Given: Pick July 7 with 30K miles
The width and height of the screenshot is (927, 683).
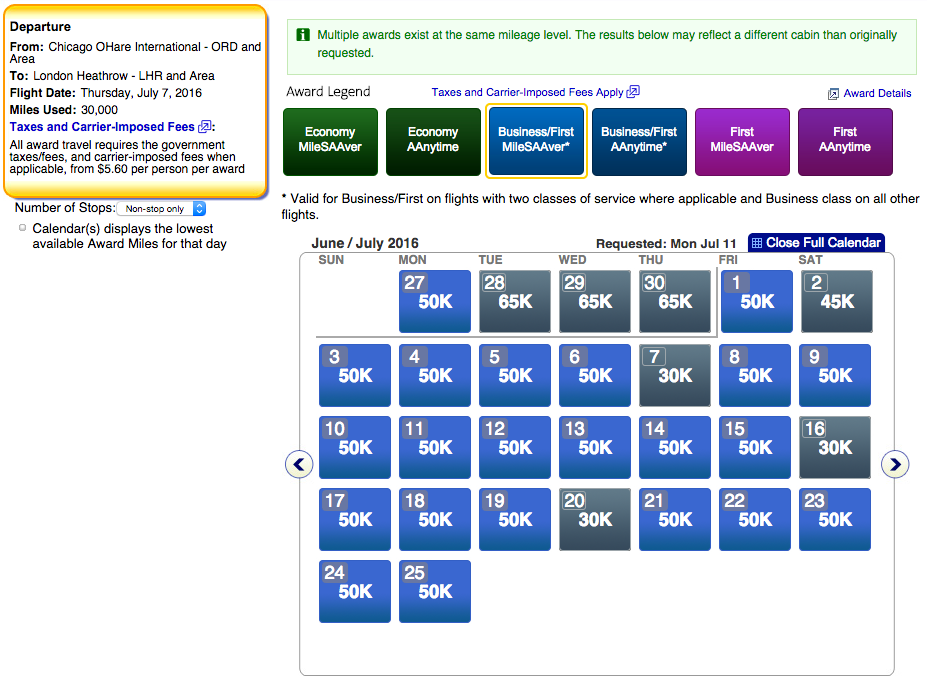Looking at the screenshot, I should 675,375.
